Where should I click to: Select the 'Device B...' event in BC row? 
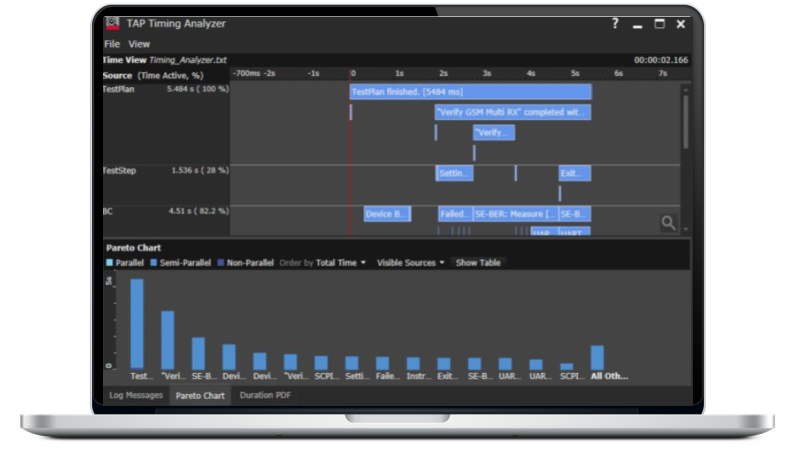tap(387, 214)
